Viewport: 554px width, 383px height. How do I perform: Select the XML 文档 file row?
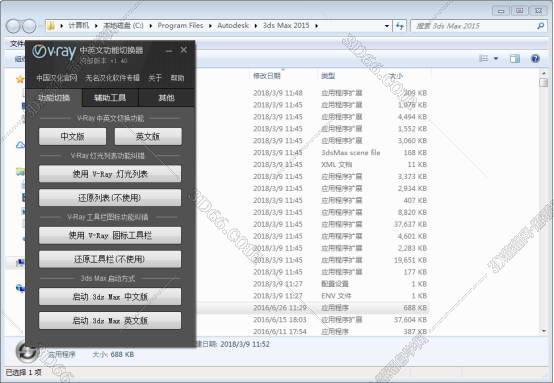pos(312,165)
